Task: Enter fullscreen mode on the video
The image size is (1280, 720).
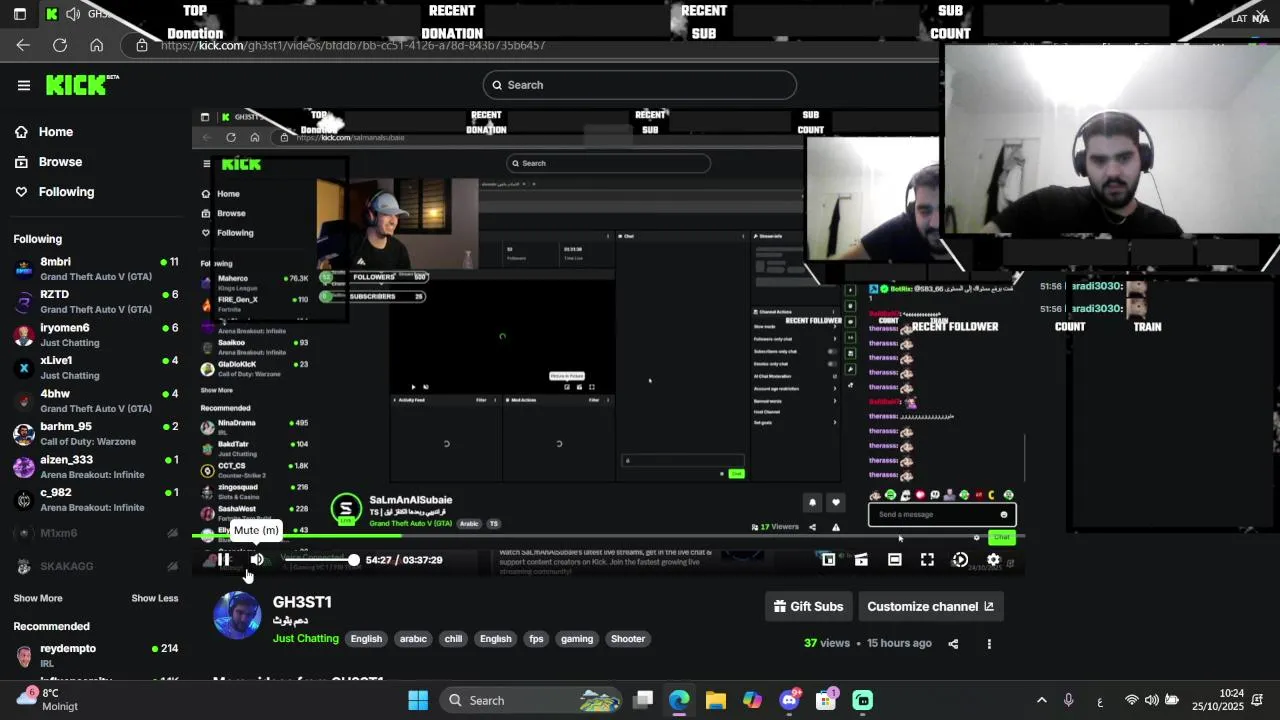Action: [927, 560]
